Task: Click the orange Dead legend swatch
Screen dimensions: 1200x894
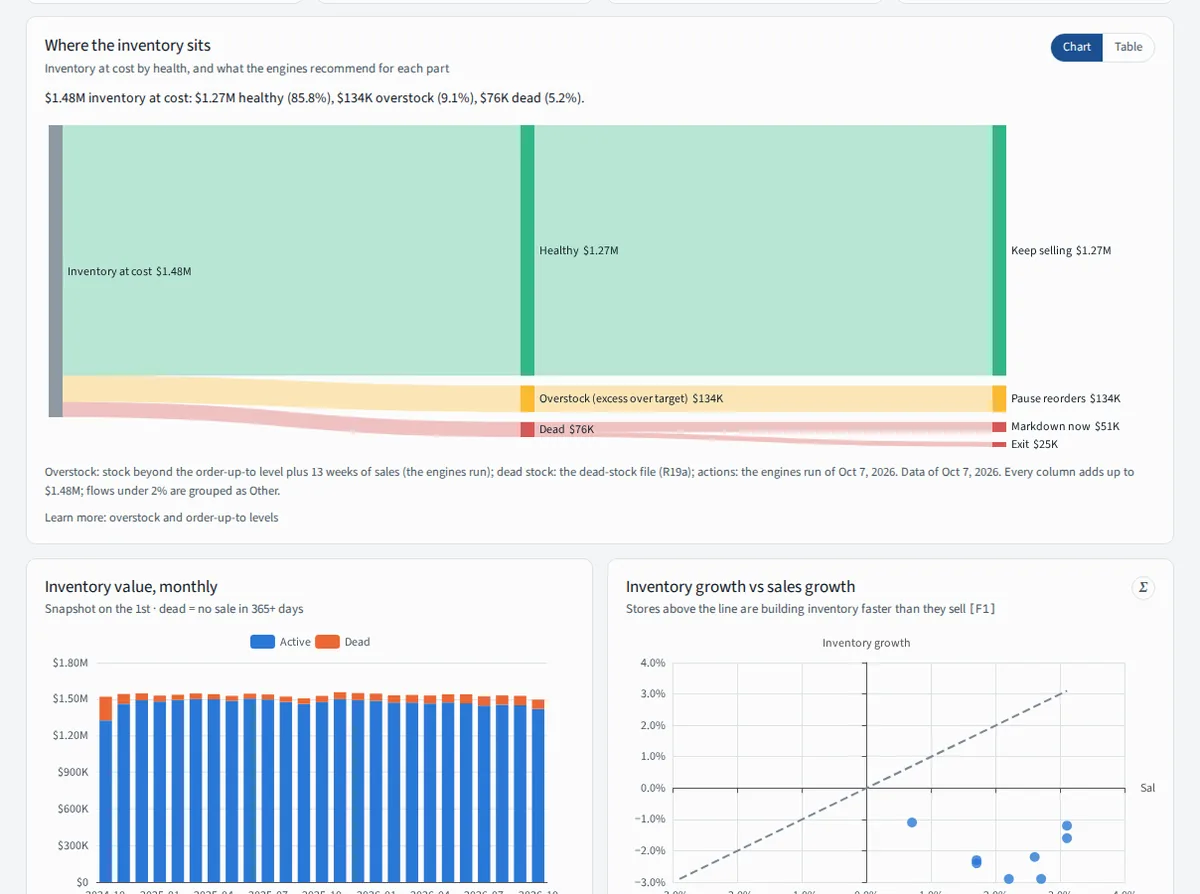Action: 327,642
